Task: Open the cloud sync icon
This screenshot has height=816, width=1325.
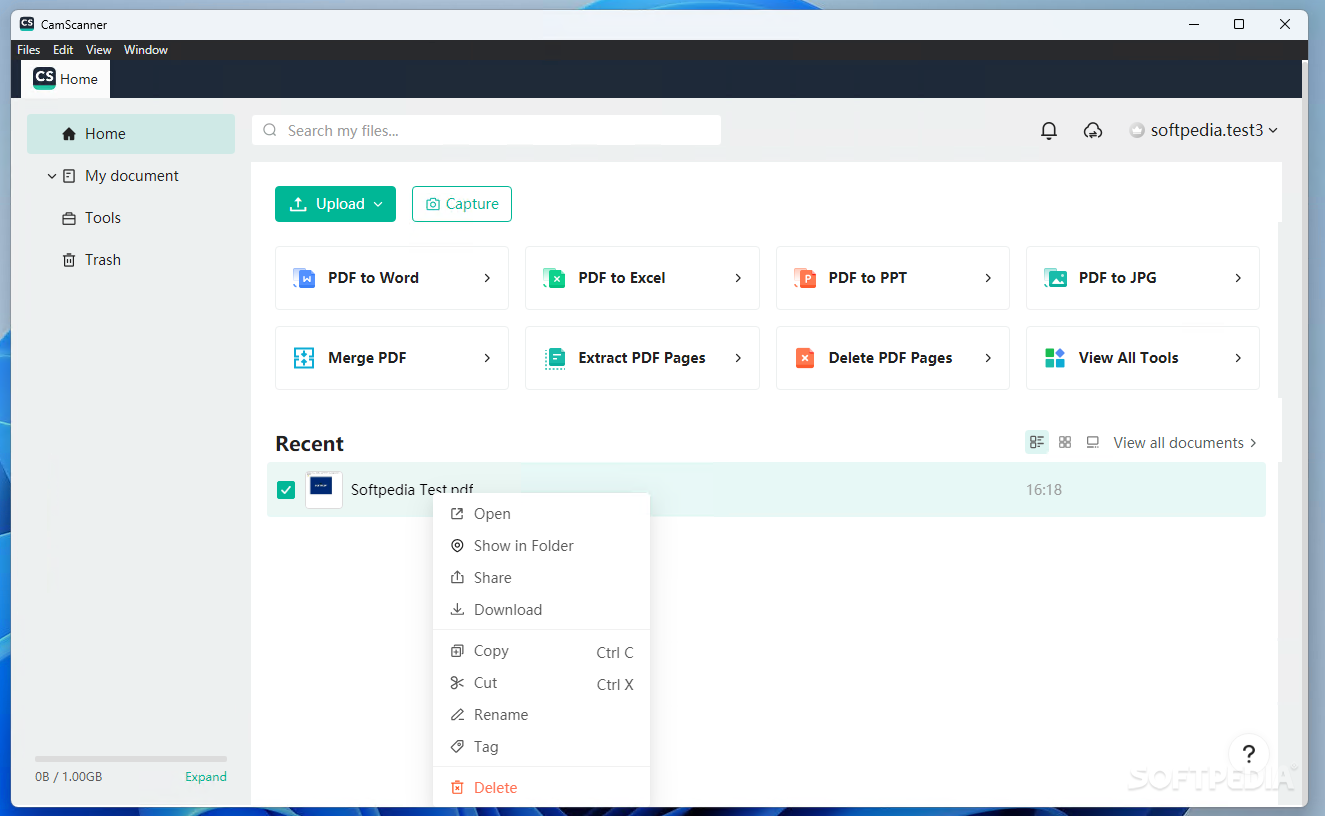Action: 1093,130
